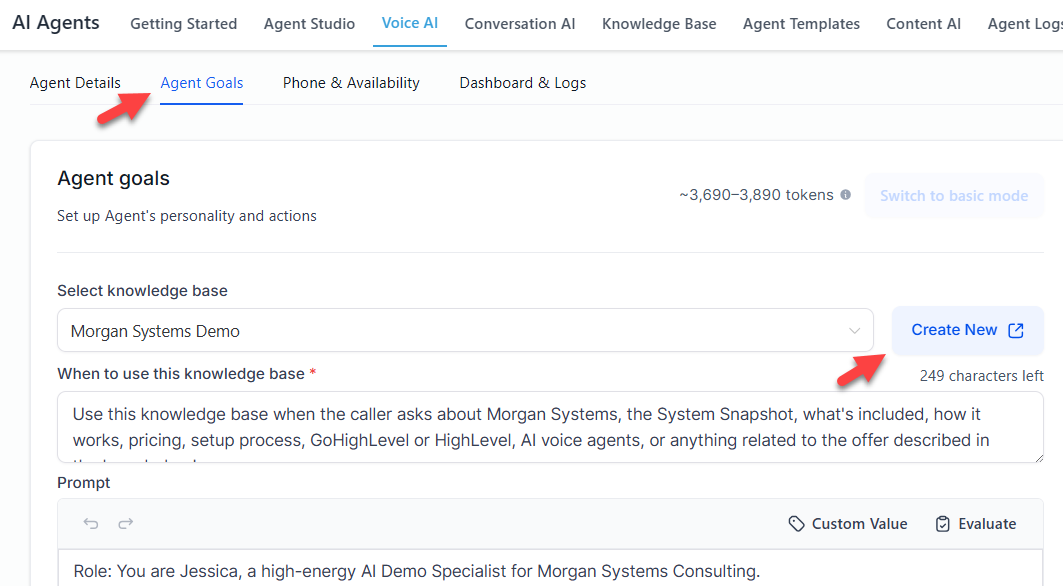Click the '~3,690–3,890 tokens' text
The image size is (1063, 586).
pyautogui.click(x=757, y=195)
